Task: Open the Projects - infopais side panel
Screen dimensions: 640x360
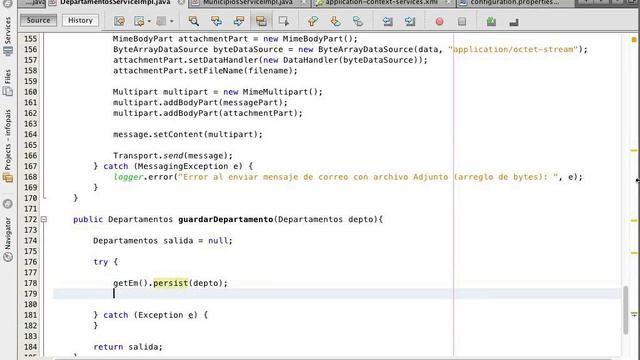Action: (x=8, y=146)
